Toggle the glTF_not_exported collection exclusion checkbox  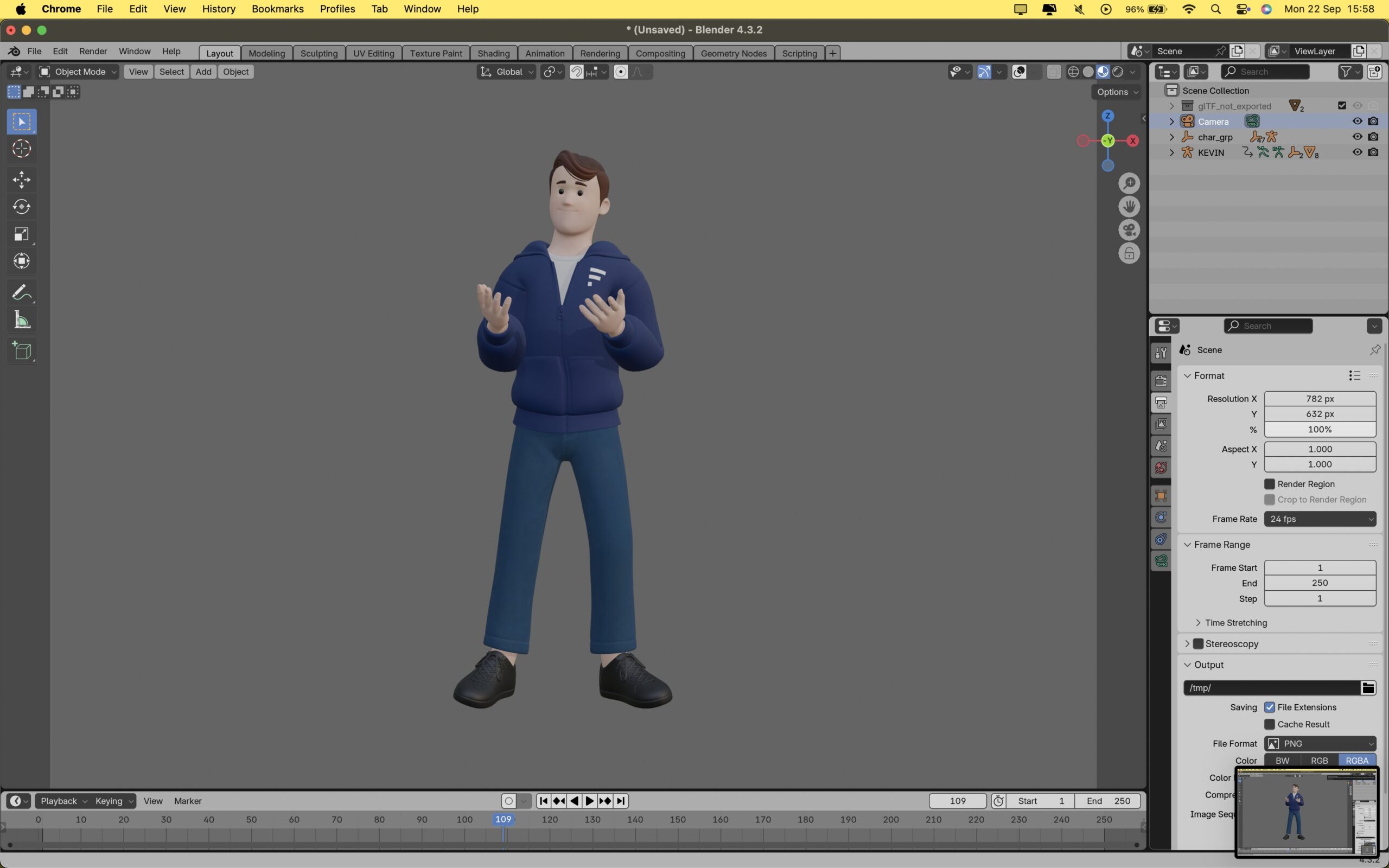coord(1341,105)
